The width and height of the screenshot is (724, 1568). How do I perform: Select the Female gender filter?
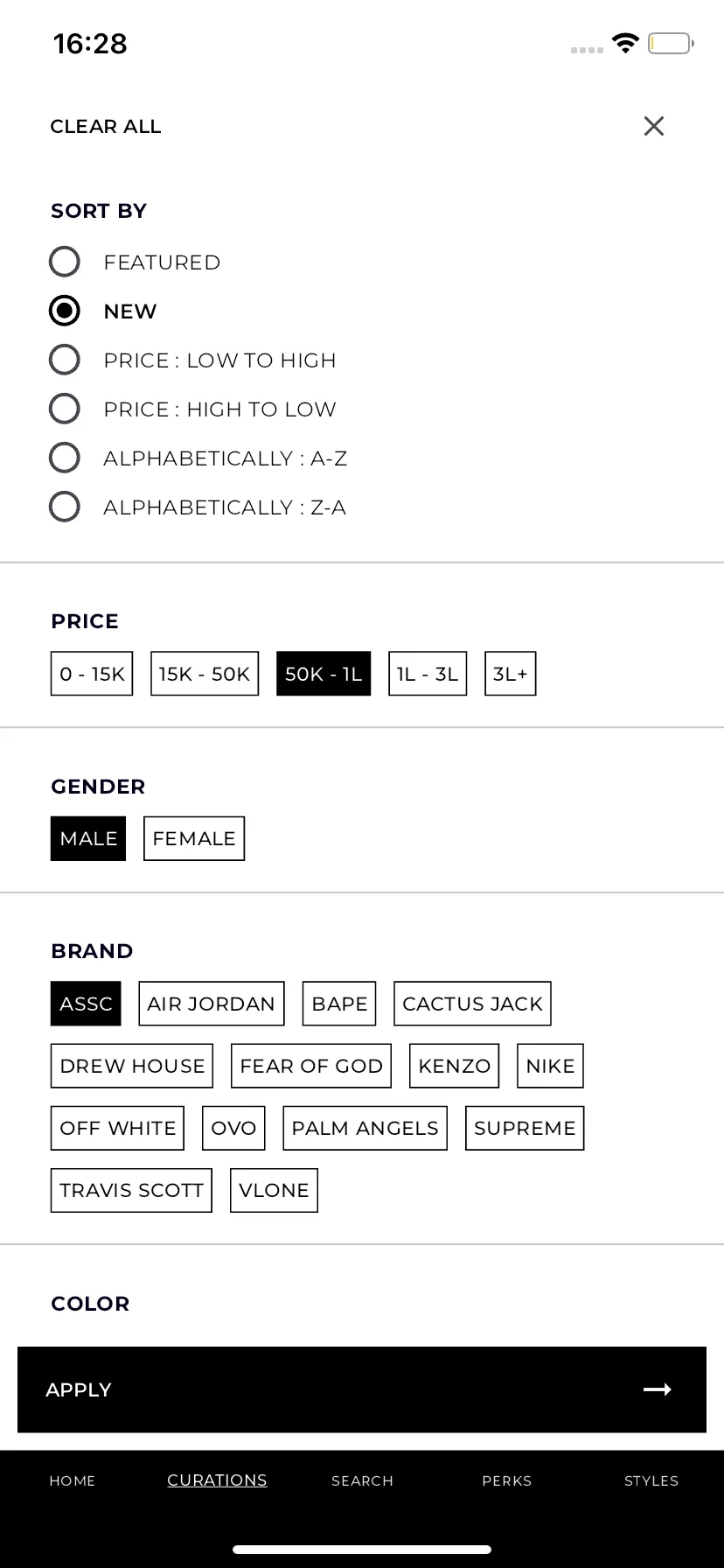coord(194,838)
